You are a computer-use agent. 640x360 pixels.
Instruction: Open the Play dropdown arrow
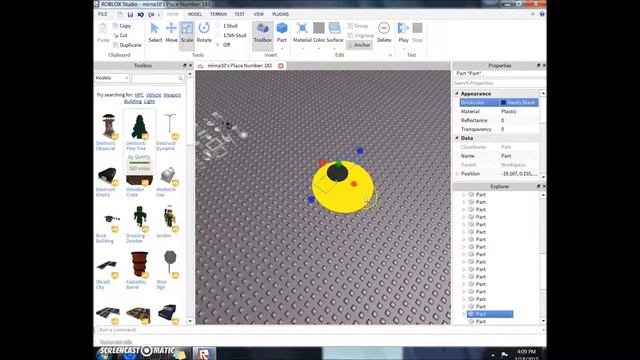click(x=403, y=49)
